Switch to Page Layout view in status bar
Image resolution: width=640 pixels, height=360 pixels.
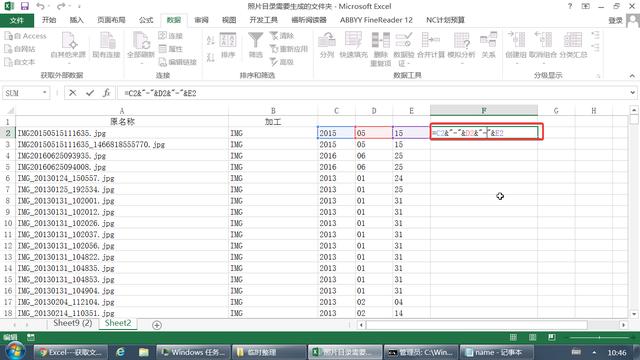coord(533,337)
